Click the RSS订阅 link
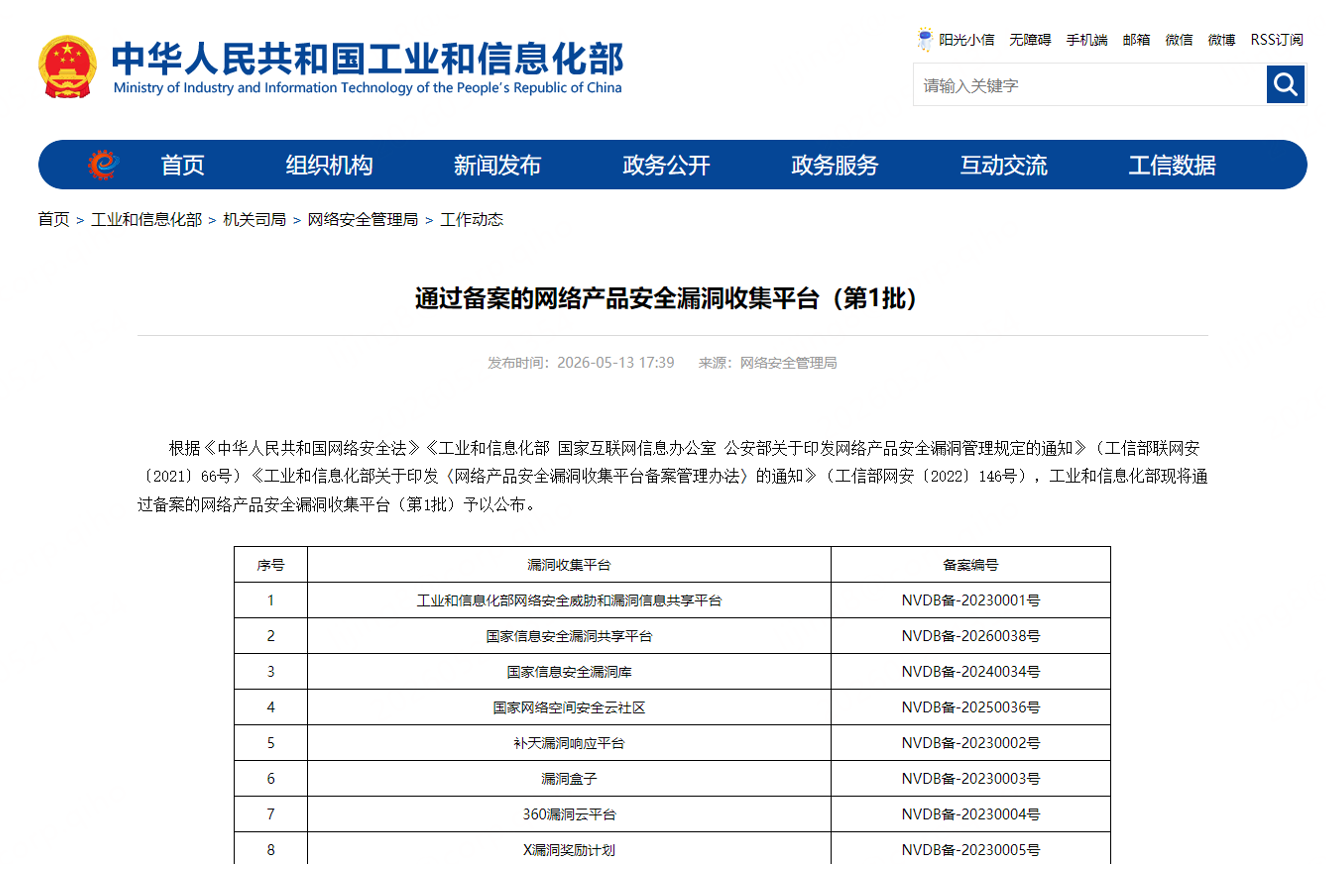 tap(1277, 40)
